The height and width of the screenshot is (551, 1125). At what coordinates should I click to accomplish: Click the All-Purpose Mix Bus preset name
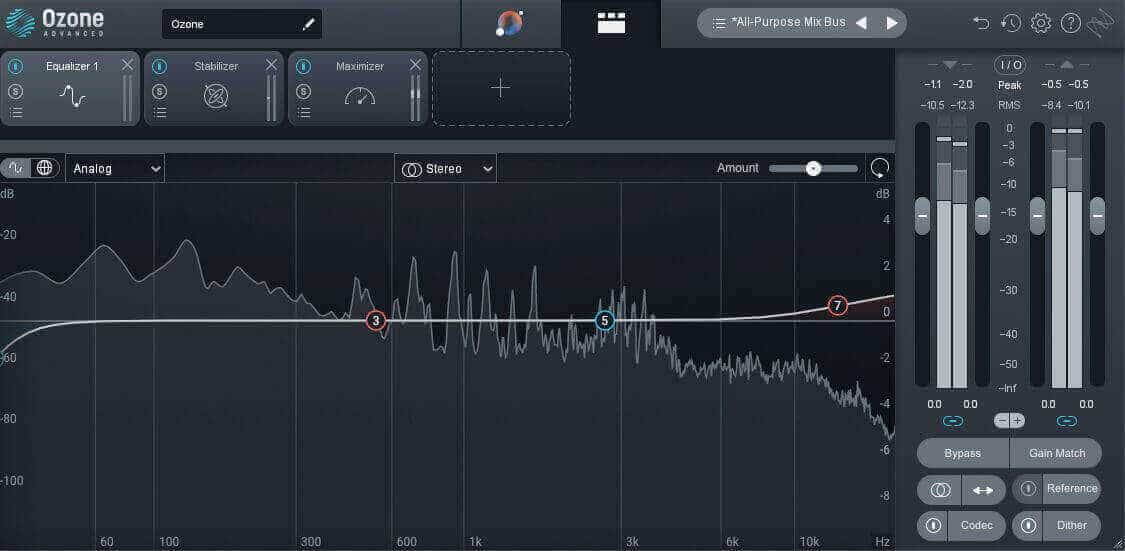point(789,22)
